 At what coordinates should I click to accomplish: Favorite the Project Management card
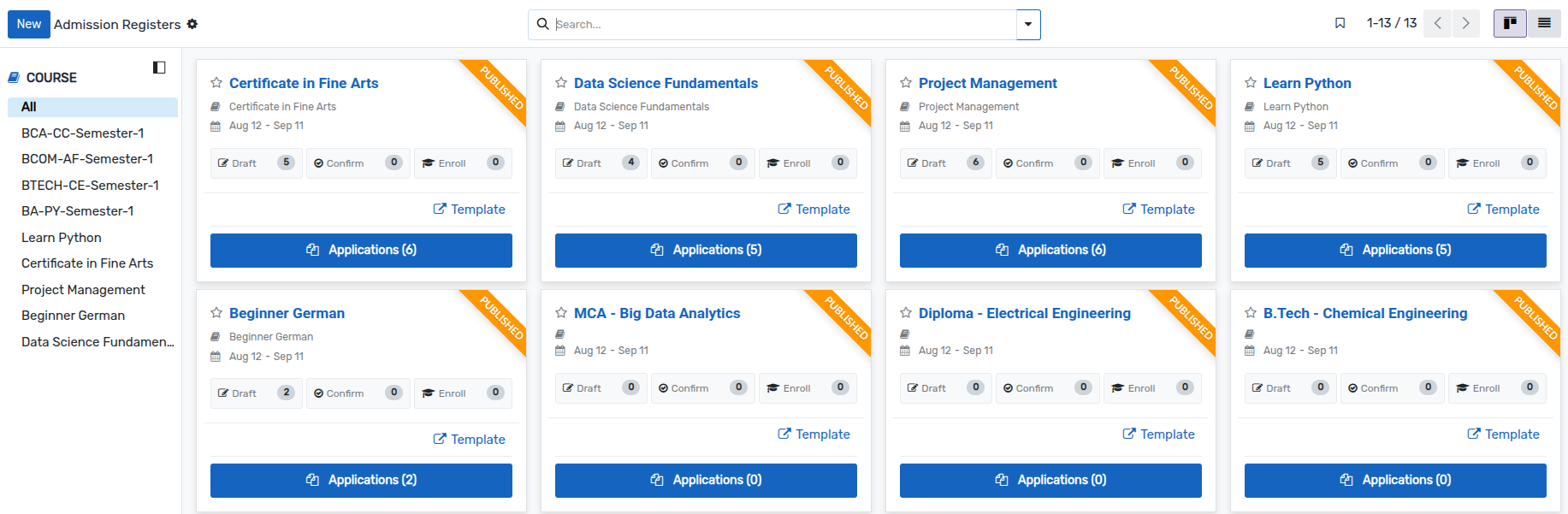906,83
